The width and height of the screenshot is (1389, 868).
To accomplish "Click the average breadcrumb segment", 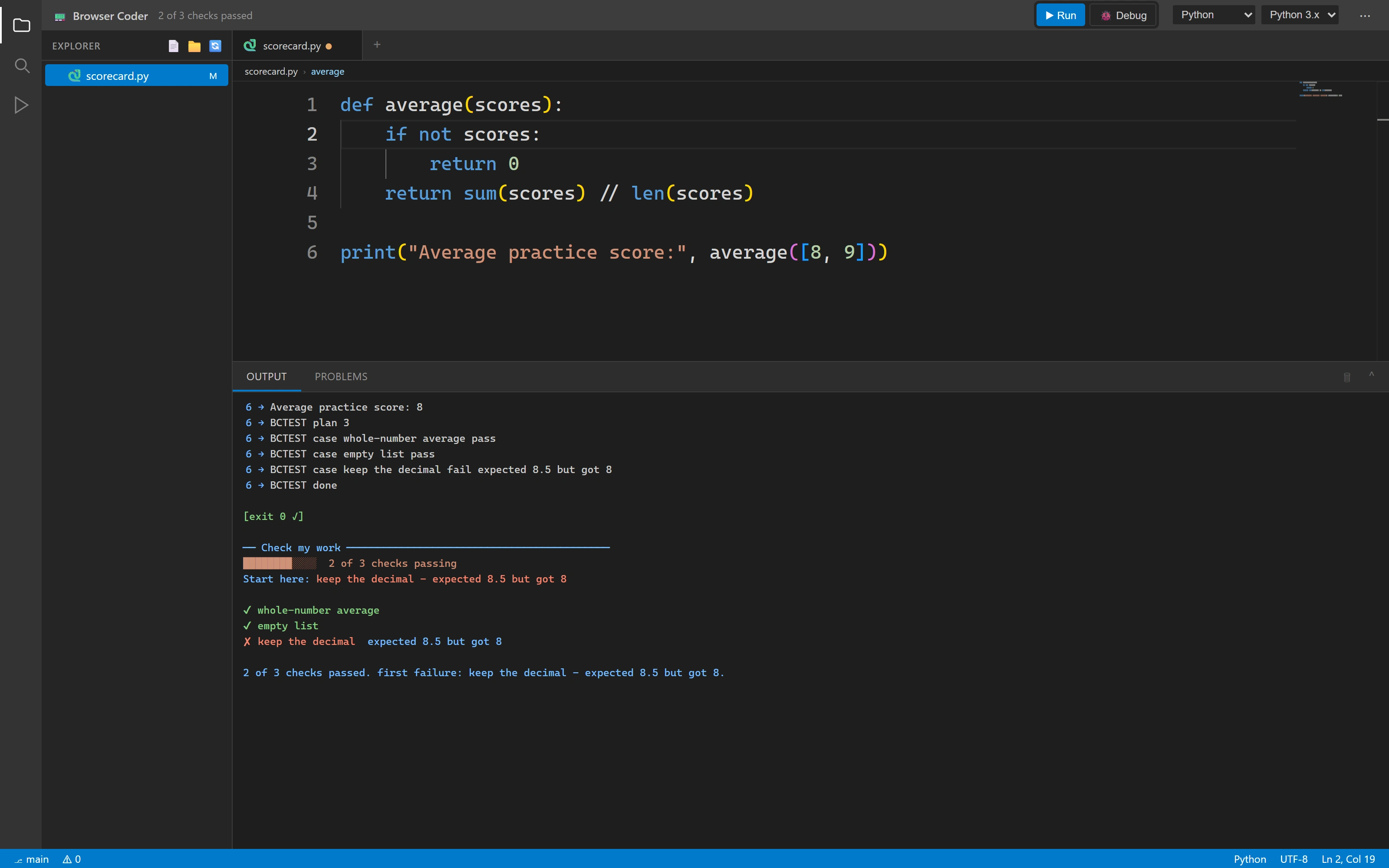I will tap(327, 71).
